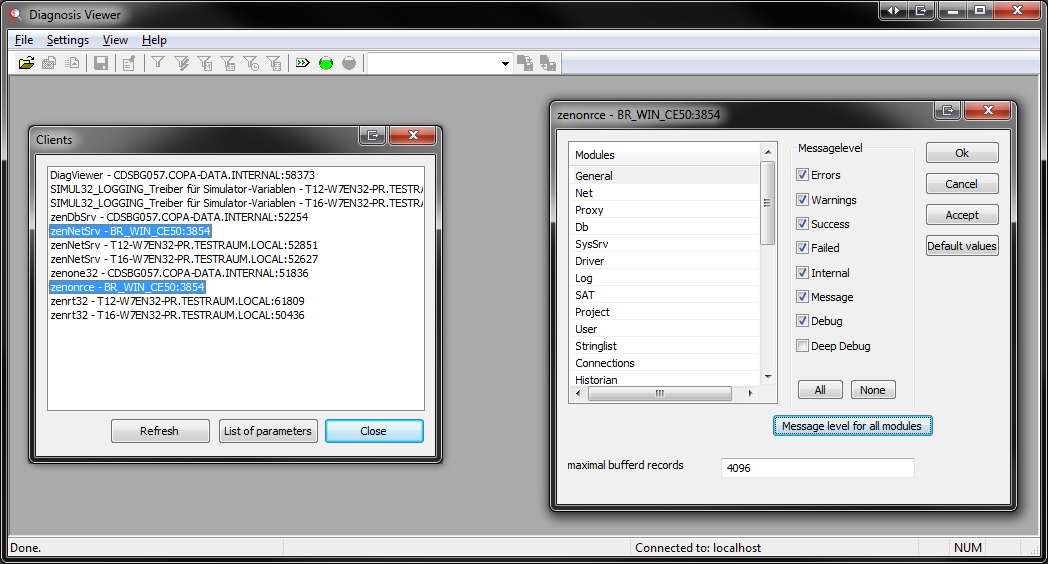The width and height of the screenshot is (1048, 564).
Task: Toggle the Message checkbox
Action: 803,297
